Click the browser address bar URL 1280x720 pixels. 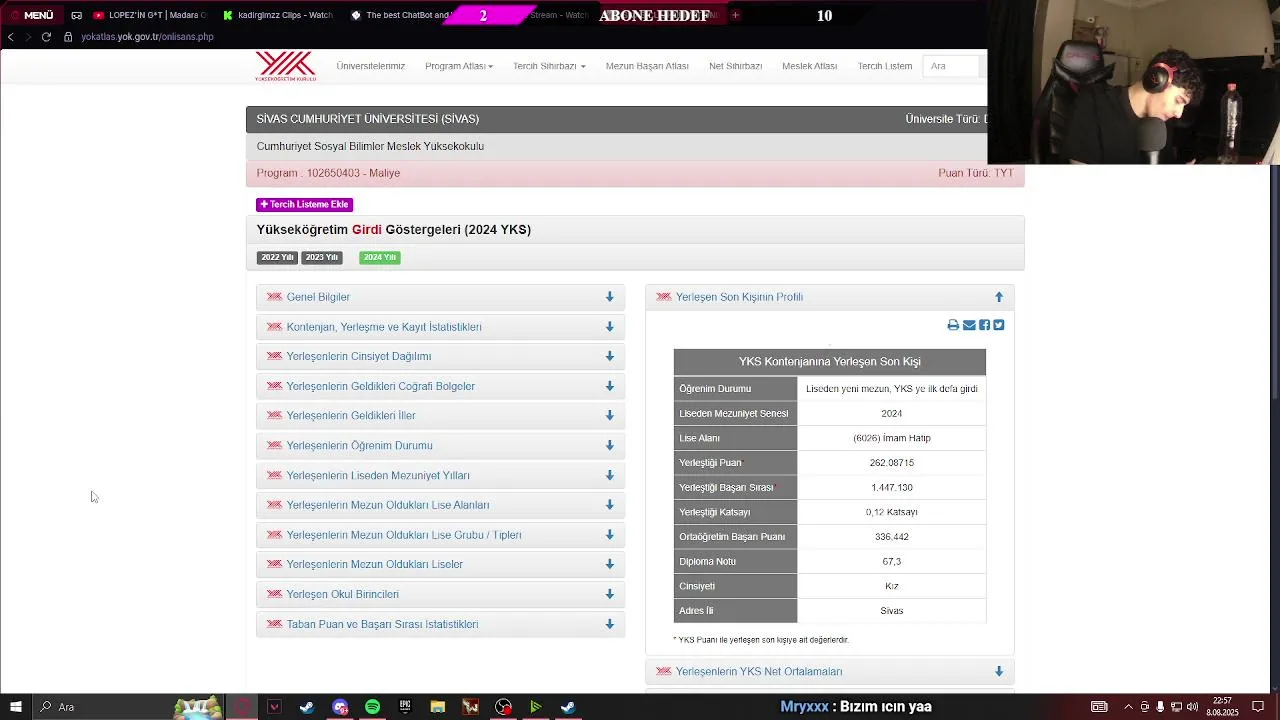click(148, 37)
